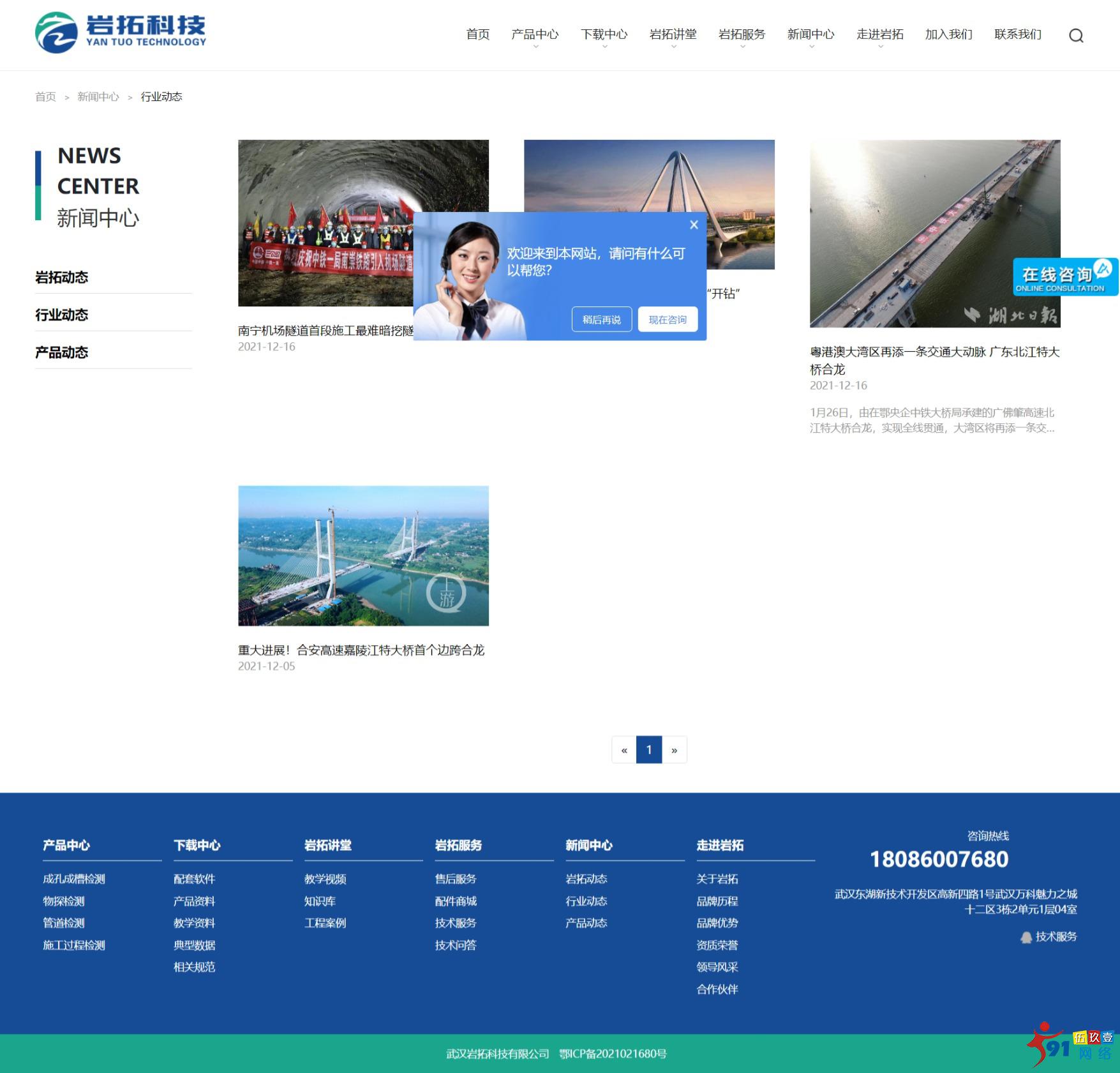This screenshot has height=1073, width=1120.
Task: Click the 现在咨询 button
Action: pos(667,319)
